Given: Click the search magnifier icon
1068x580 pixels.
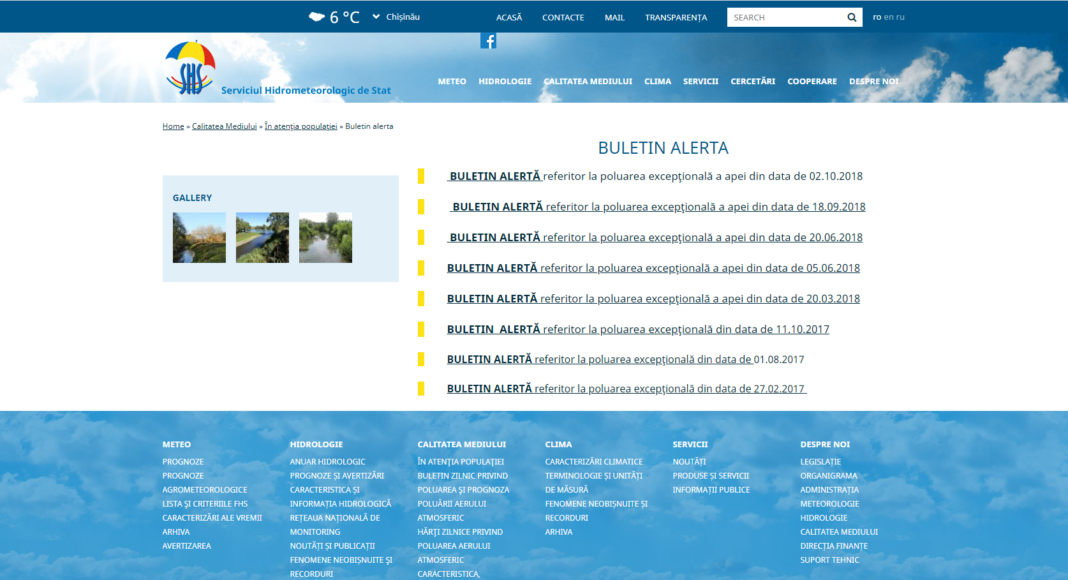Looking at the screenshot, I should 851,18.
